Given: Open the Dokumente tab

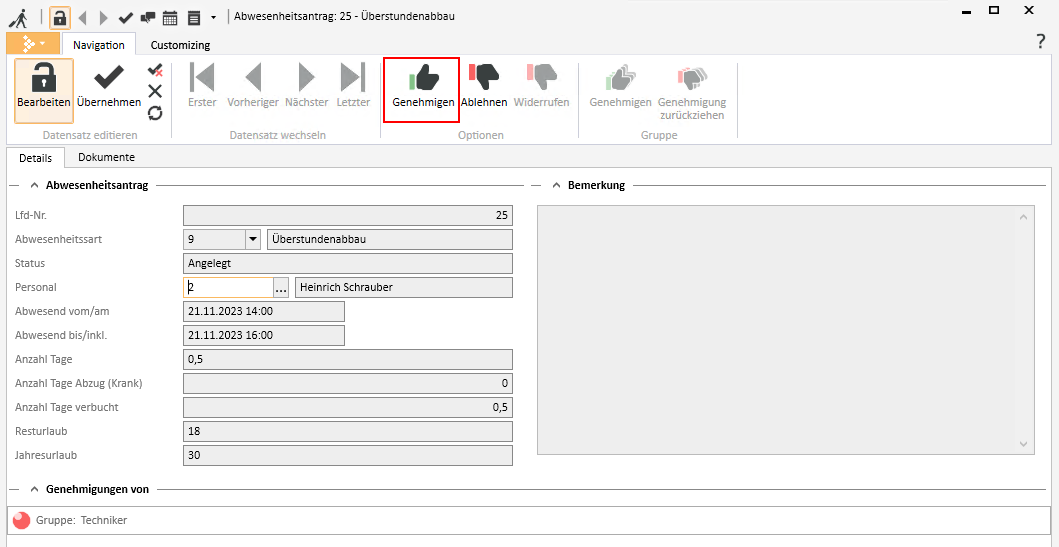Looking at the screenshot, I should pos(107,157).
